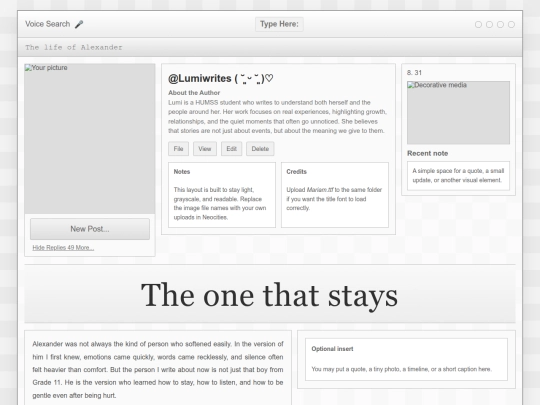Click the paragraph beginning 'Alexander was not always'
This screenshot has height=405, width=540.
(158, 370)
